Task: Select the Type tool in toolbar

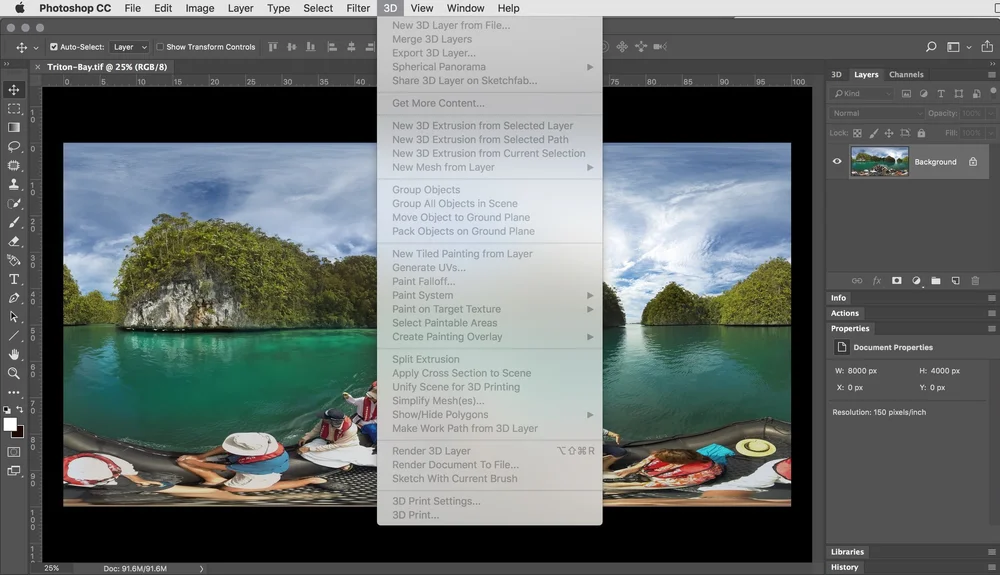Action: [x=13, y=279]
